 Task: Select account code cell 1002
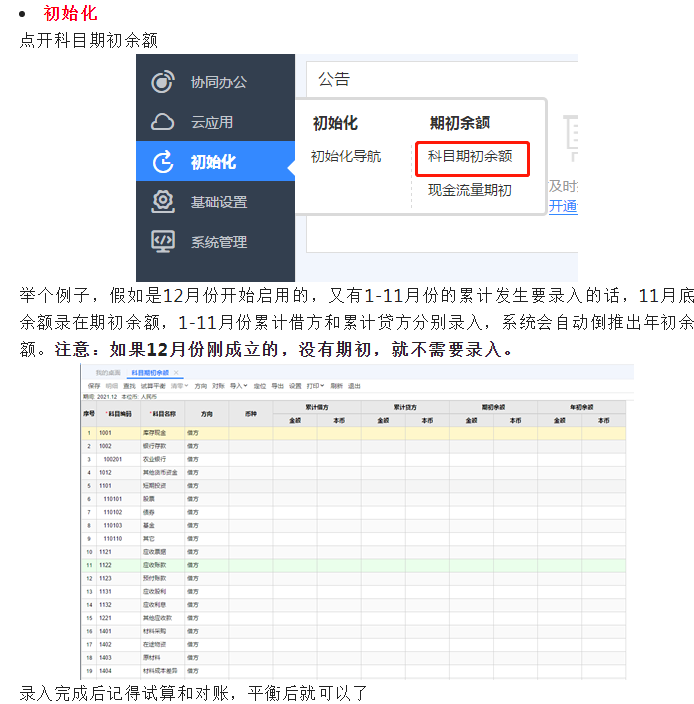coord(119,446)
